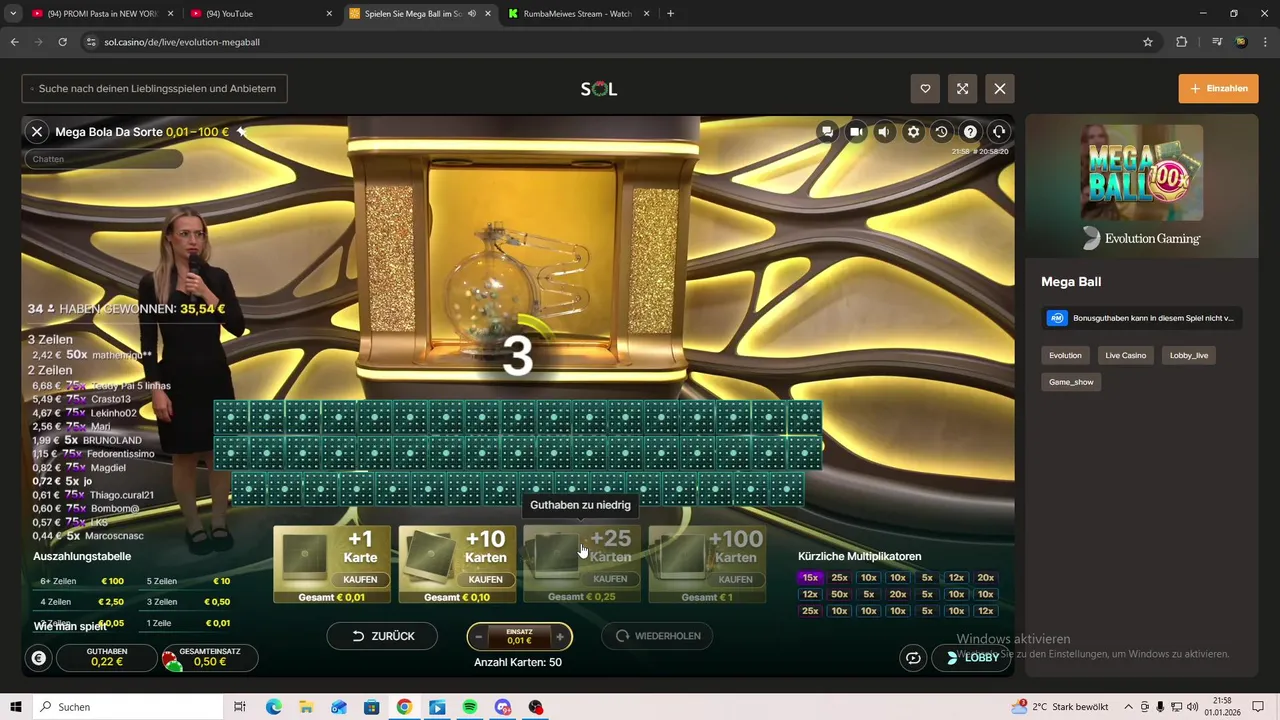Type in the Chatten chat field
Screen dimensions: 1280x720
tap(103, 159)
